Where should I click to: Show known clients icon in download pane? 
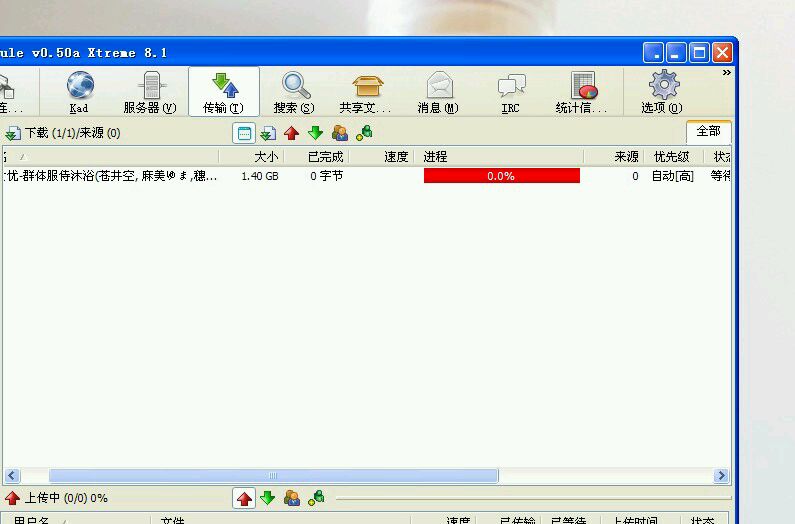[364, 133]
